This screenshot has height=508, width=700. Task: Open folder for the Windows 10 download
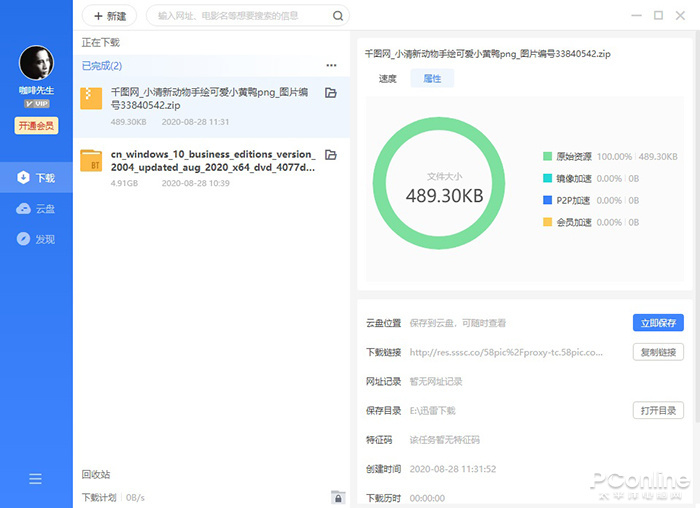point(331,155)
